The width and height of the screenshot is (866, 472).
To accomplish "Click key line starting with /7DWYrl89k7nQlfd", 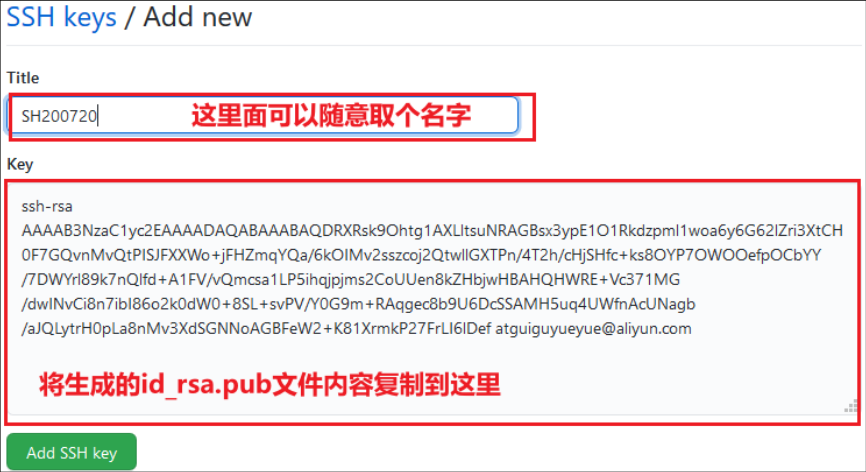I will (351, 280).
